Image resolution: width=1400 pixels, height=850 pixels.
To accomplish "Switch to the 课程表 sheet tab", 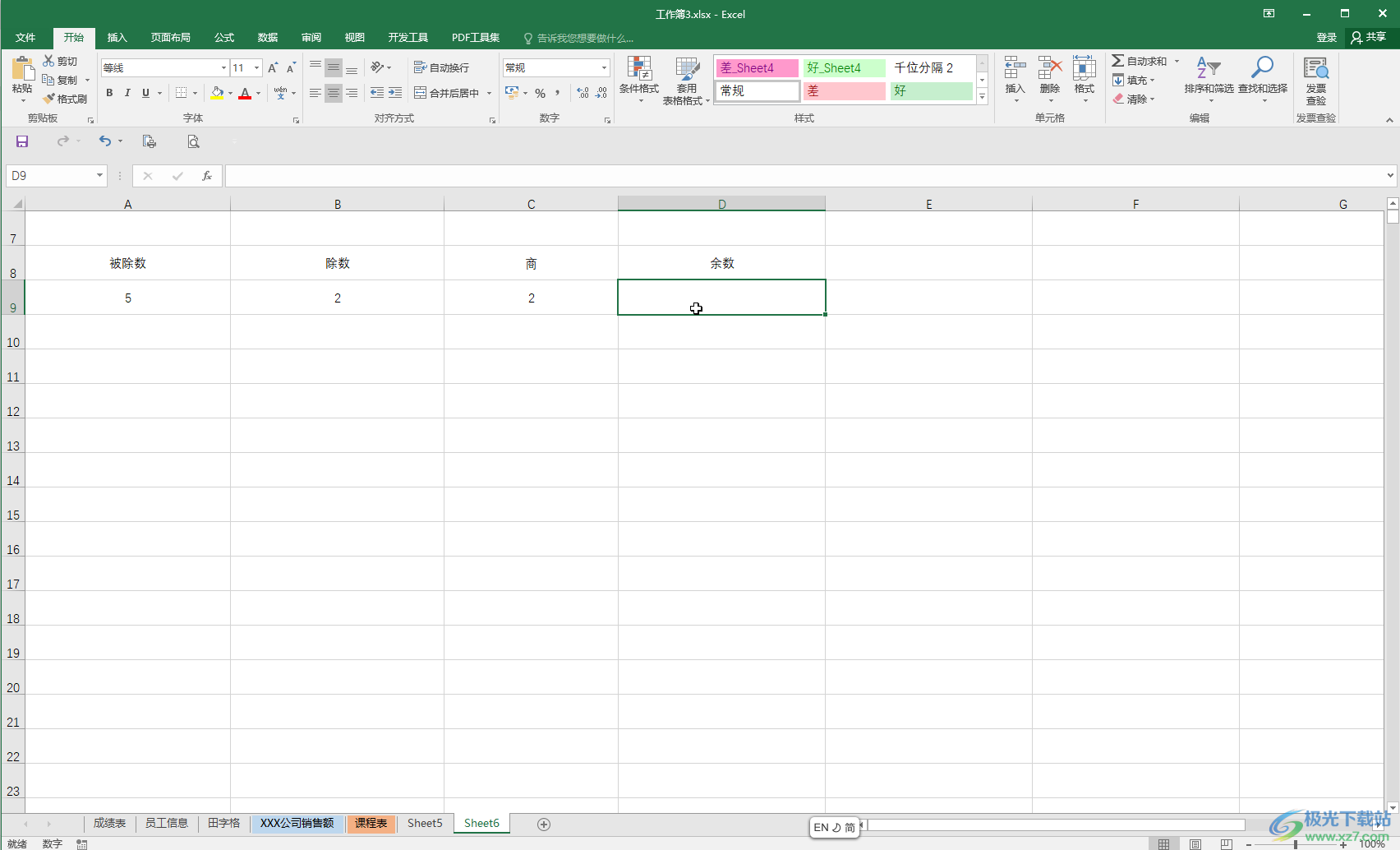I will tap(371, 823).
